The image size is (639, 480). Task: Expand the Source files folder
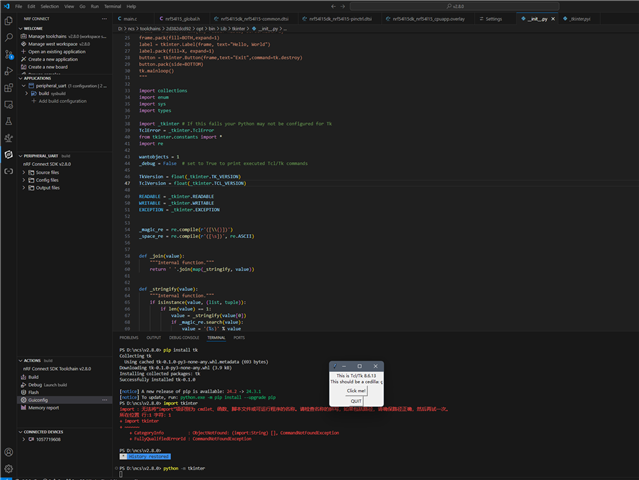click(24, 172)
